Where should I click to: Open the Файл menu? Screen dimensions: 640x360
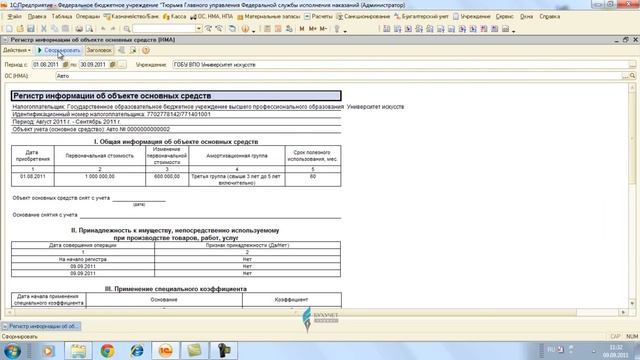tap(14, 16)
